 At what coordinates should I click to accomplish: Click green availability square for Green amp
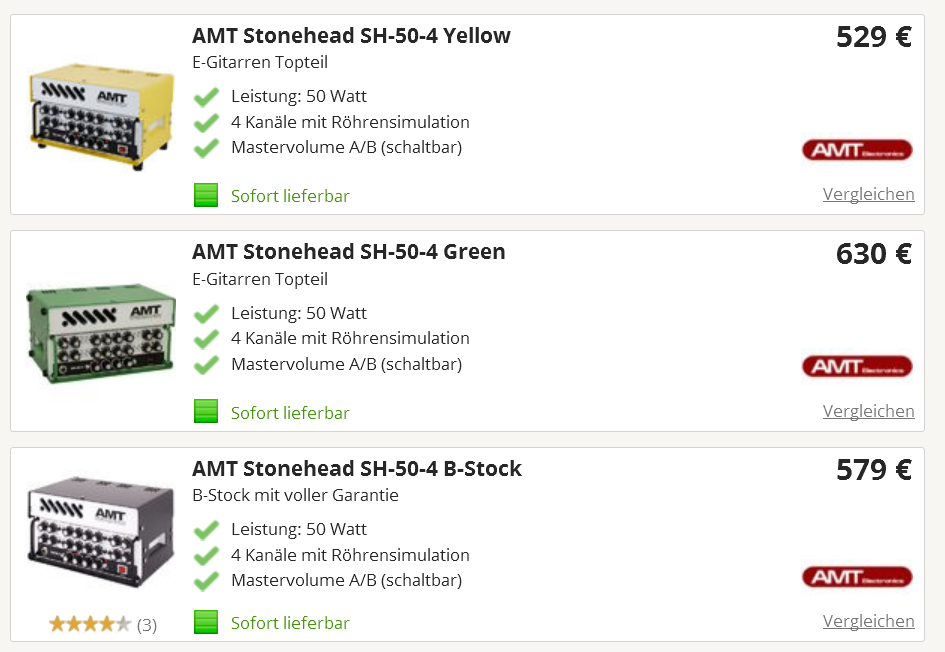coord(206,412)
